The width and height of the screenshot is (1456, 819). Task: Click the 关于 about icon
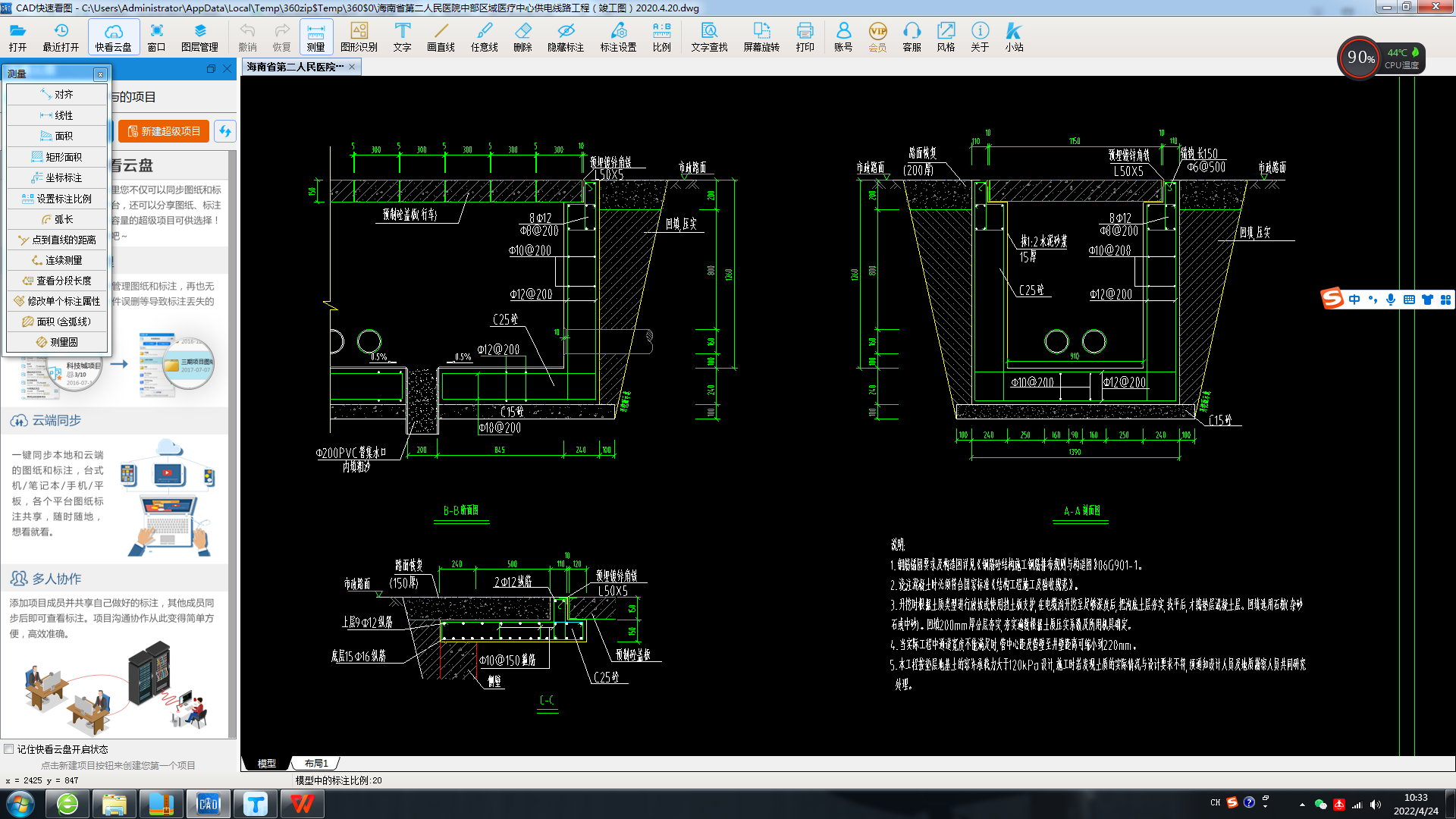click(980, 36)
